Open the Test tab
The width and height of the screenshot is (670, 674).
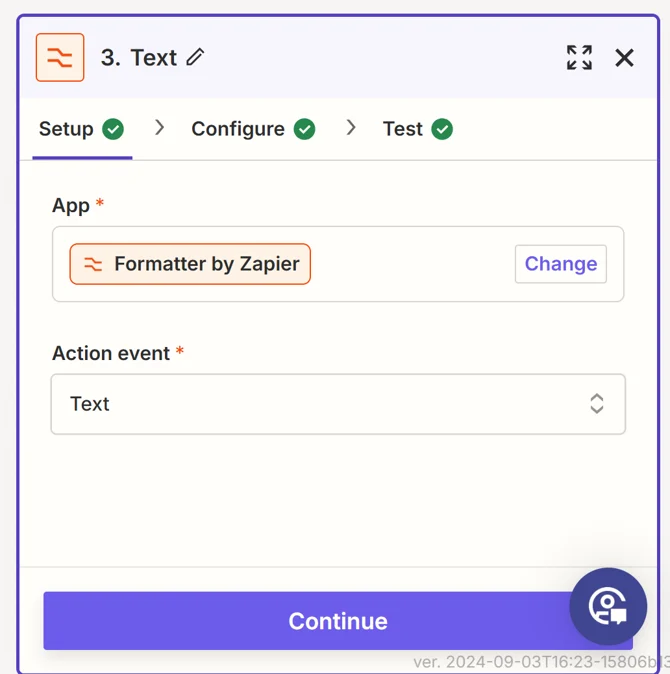(x=403, y=129)
